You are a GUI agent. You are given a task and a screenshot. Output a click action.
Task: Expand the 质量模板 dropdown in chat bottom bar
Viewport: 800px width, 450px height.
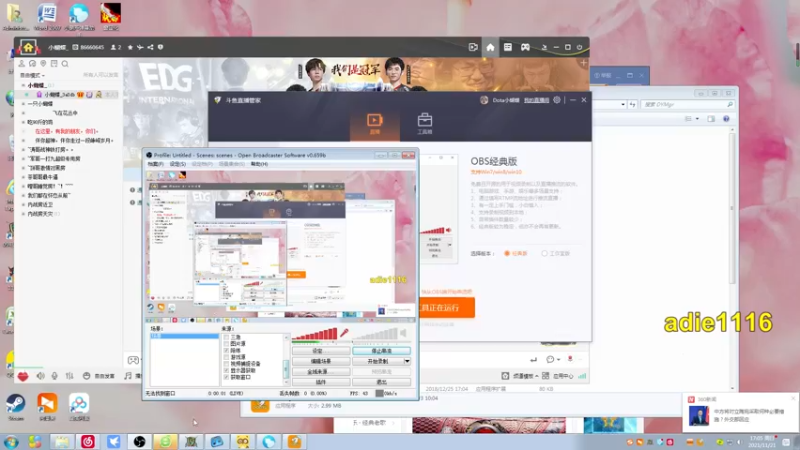(526, 376)
